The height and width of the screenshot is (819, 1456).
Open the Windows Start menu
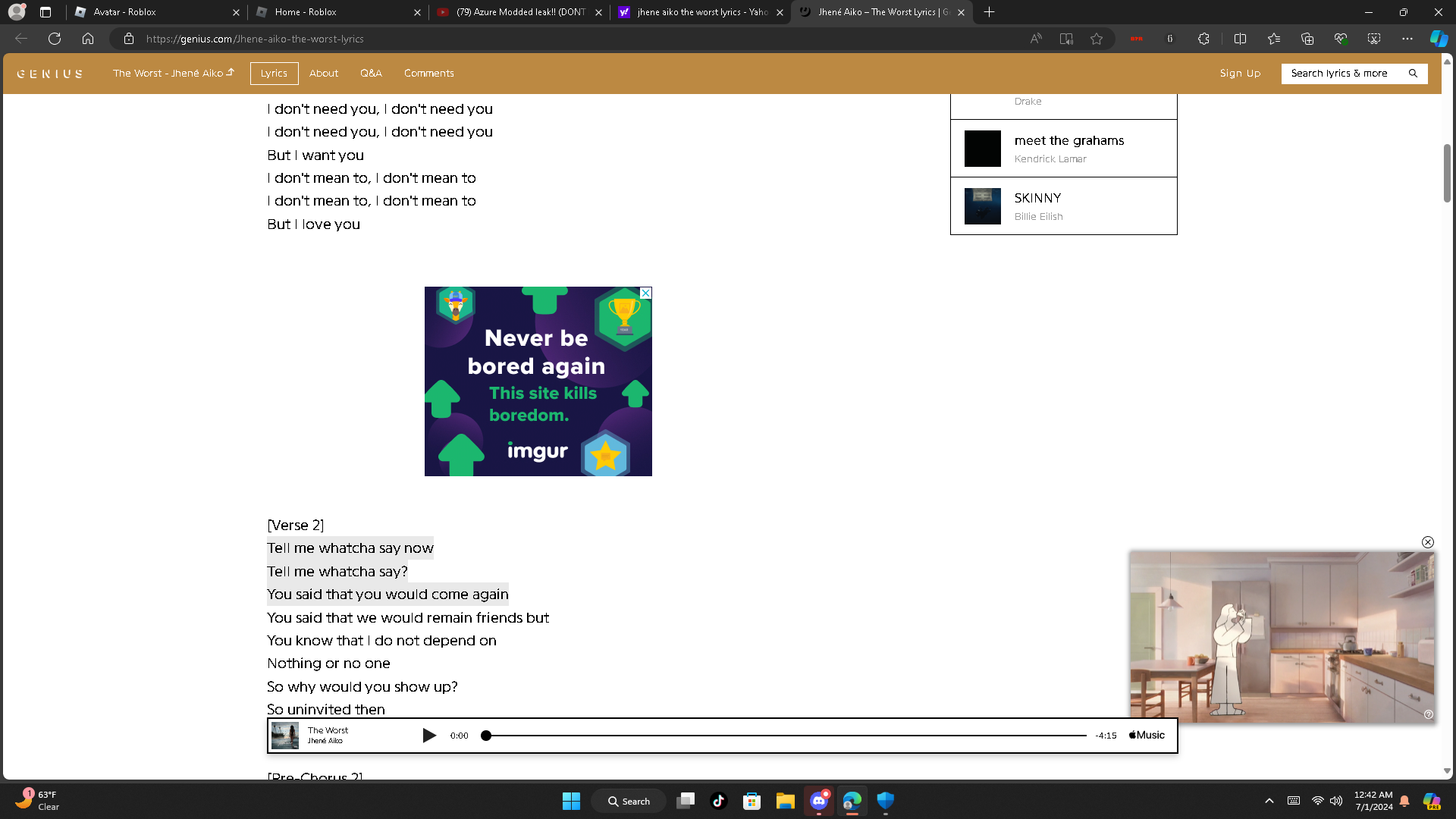(571, 801)
